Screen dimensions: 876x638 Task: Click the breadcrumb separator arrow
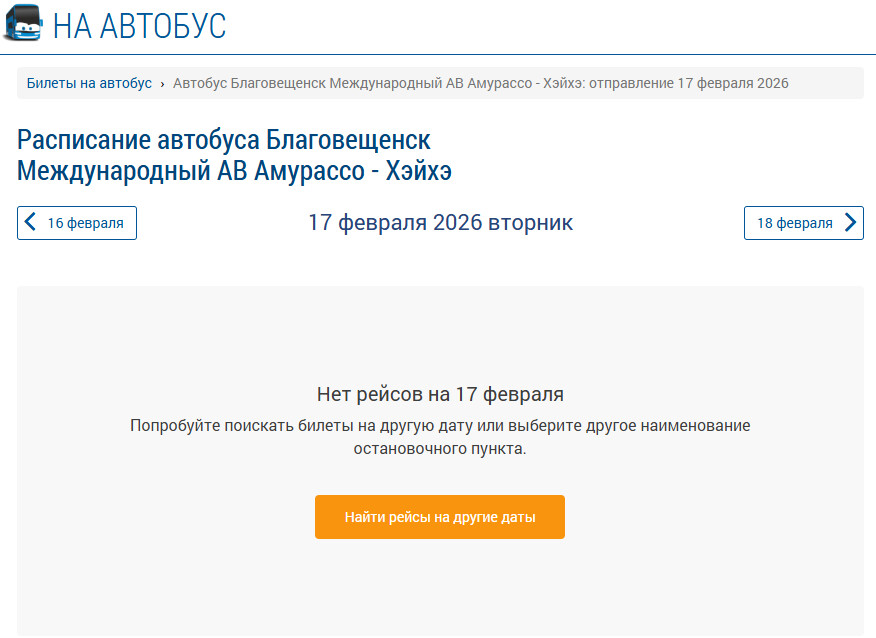click(163, 84)
